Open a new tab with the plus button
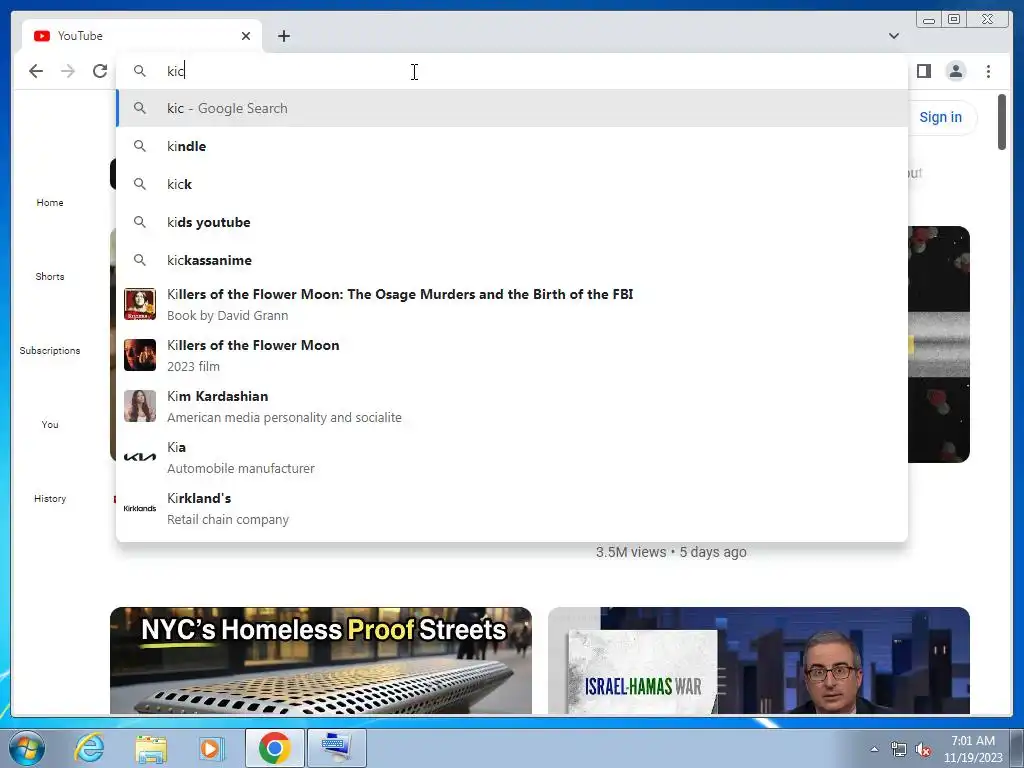 [x=283, y=36]
